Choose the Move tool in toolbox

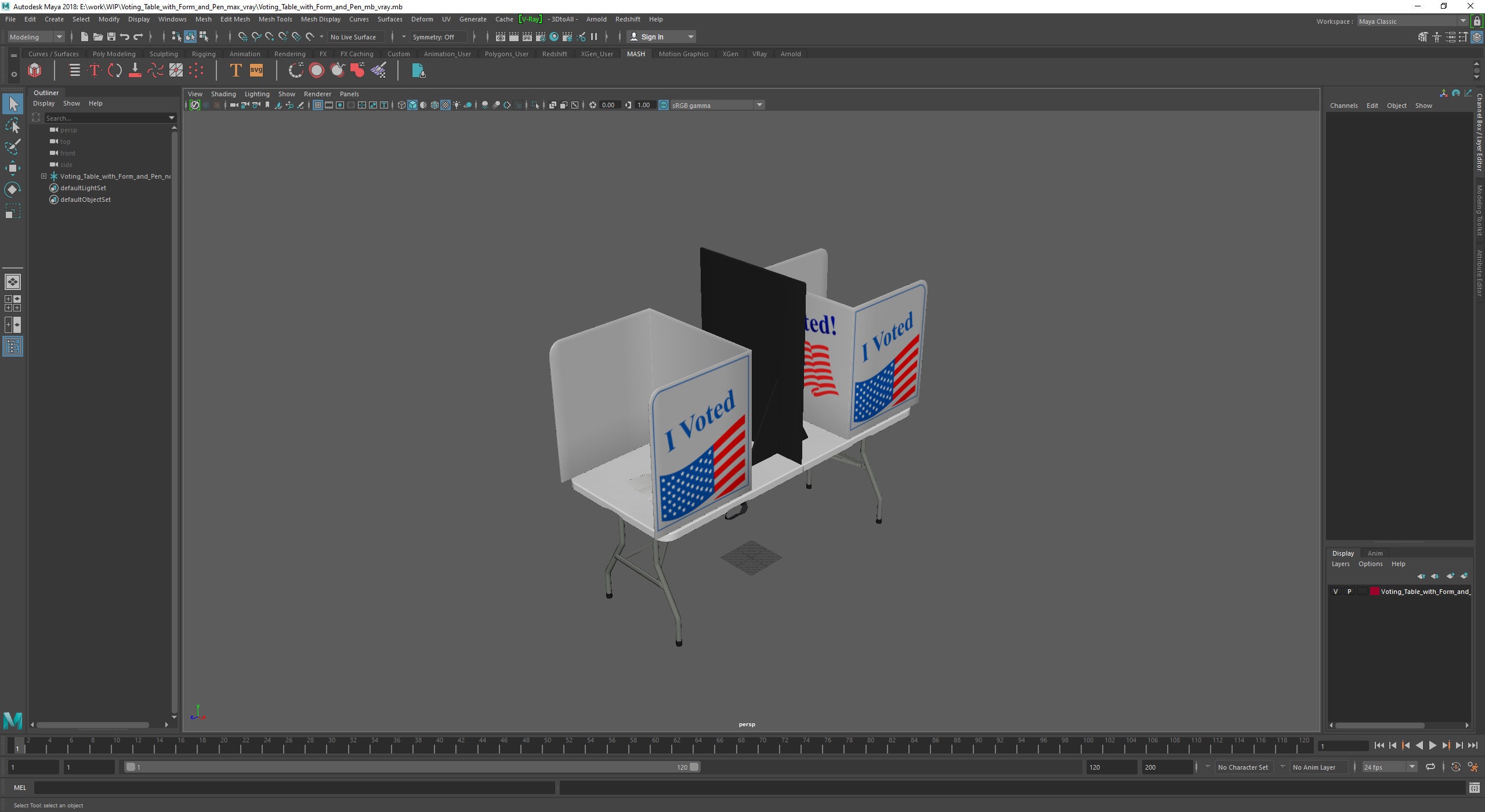[x=13, y=168]
